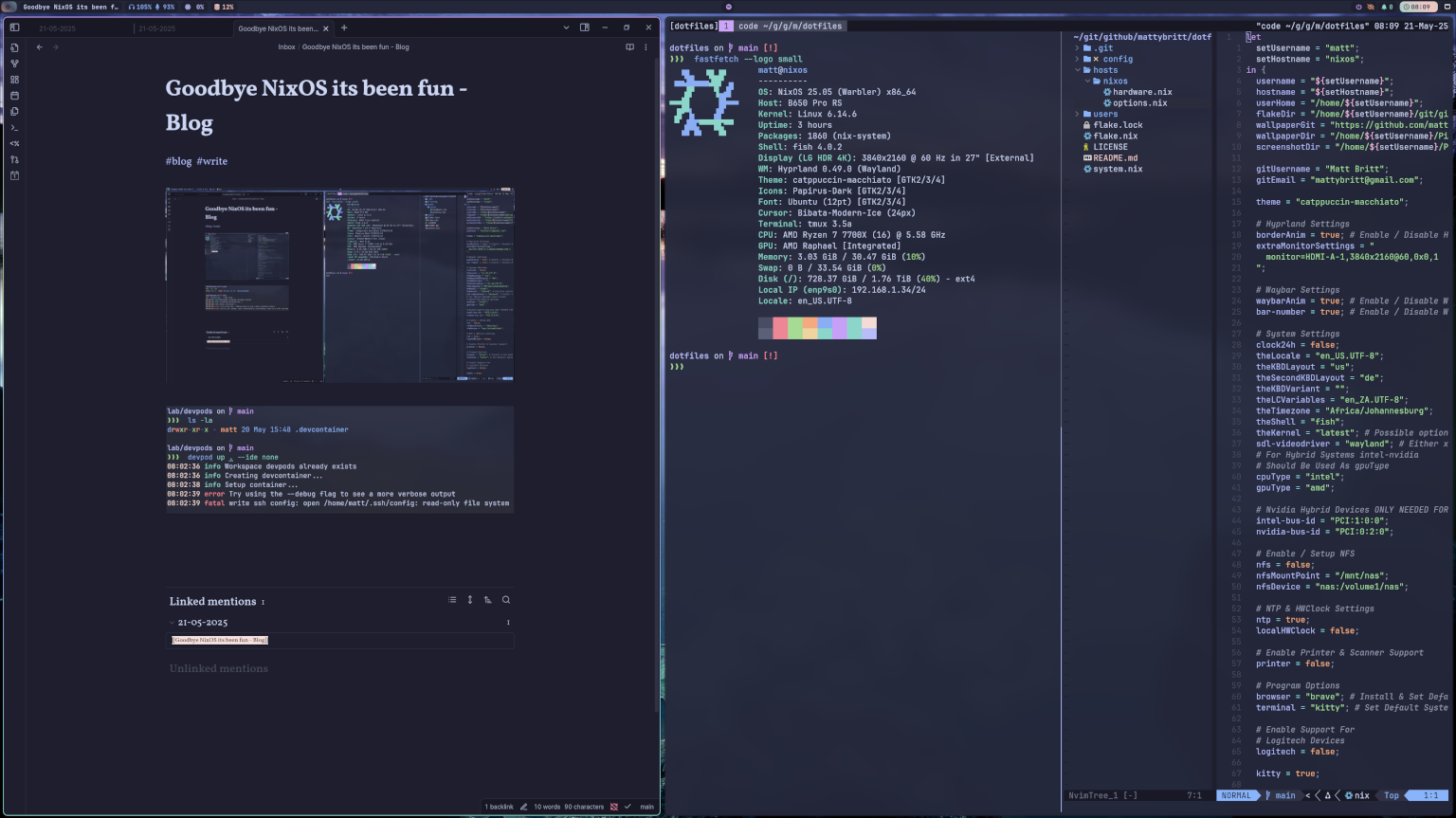Click the search icon in Linked mentions
Viewport: 1456px width, 818px height.
click(x=506, y=599)
